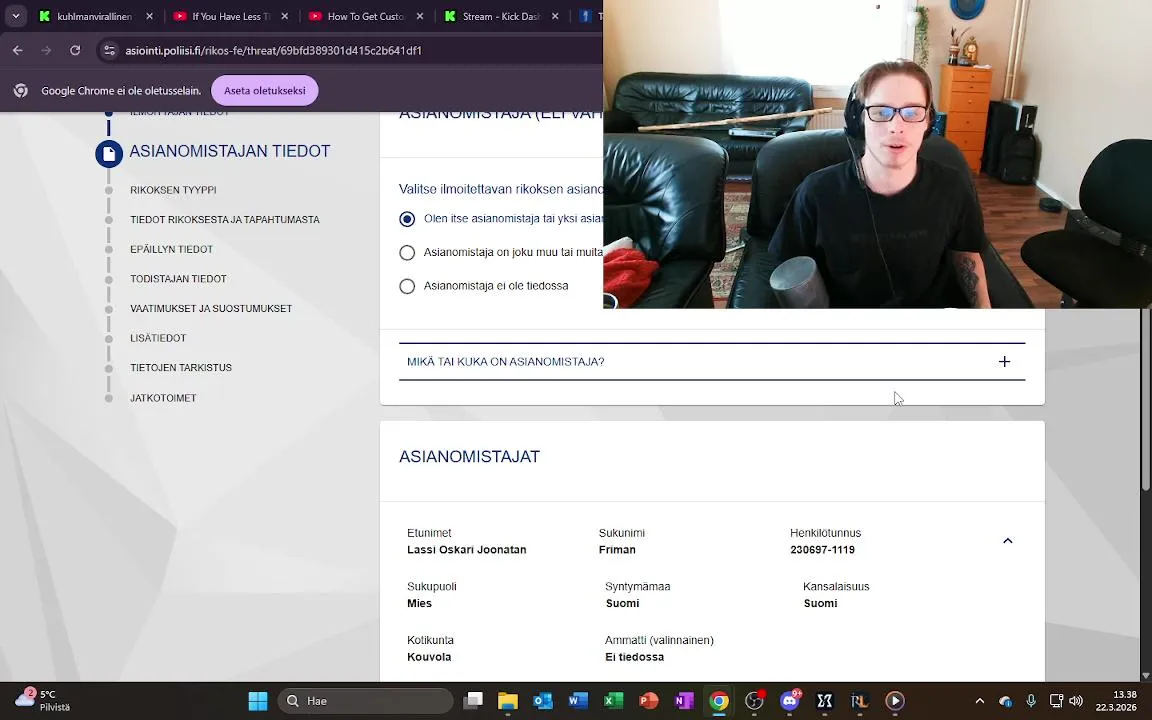The image size is (1152, 720).
Task: Close the Stream - Kick Dash tab
Action: coord(555,16)
